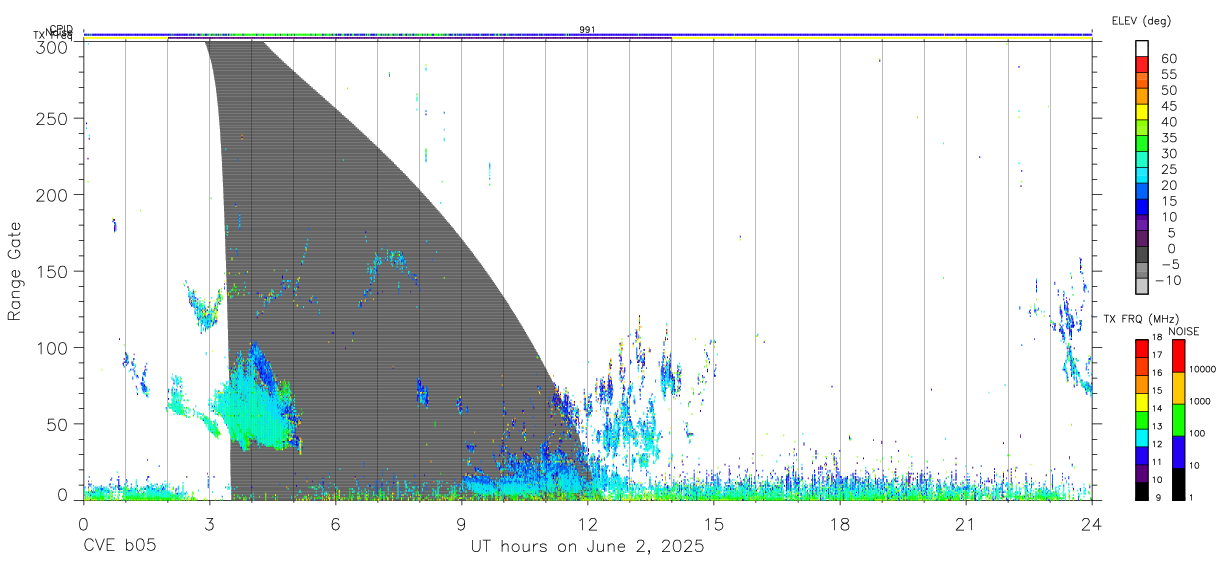1228x567 pixels.
Task: Click the yellow swatch in TX FRQ colorbar
Action: click(x=1141, y=403)
